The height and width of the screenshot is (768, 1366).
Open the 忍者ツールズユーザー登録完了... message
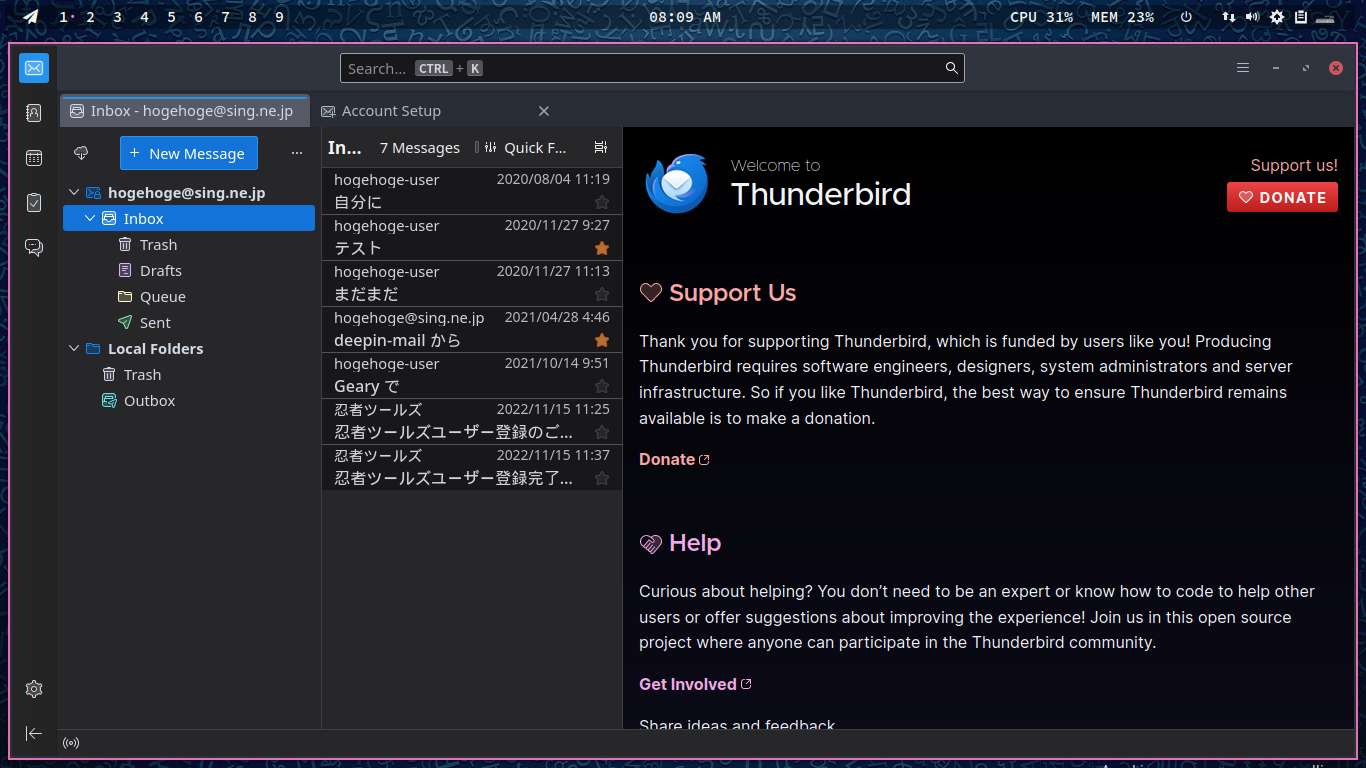472,467
